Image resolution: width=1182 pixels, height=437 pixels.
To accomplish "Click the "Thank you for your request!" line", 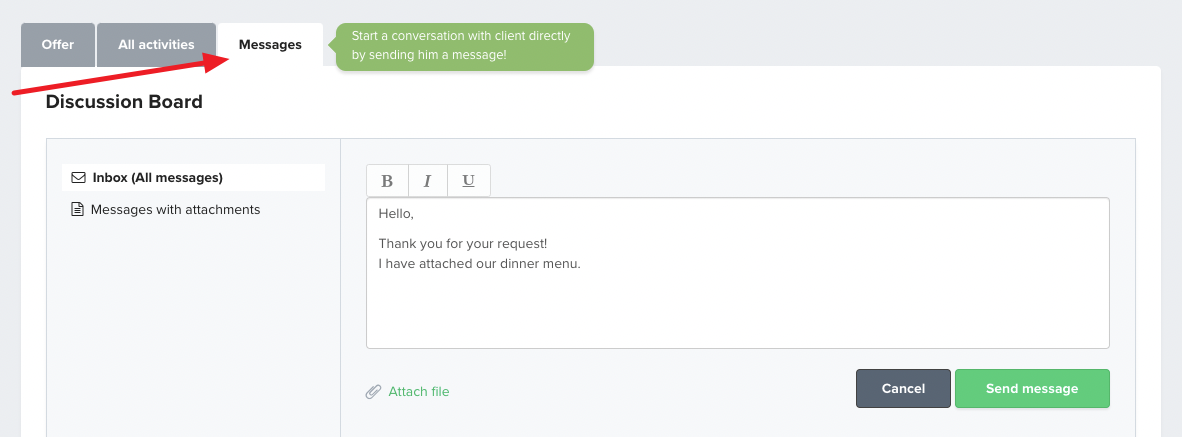I will [x=463, y=244].
